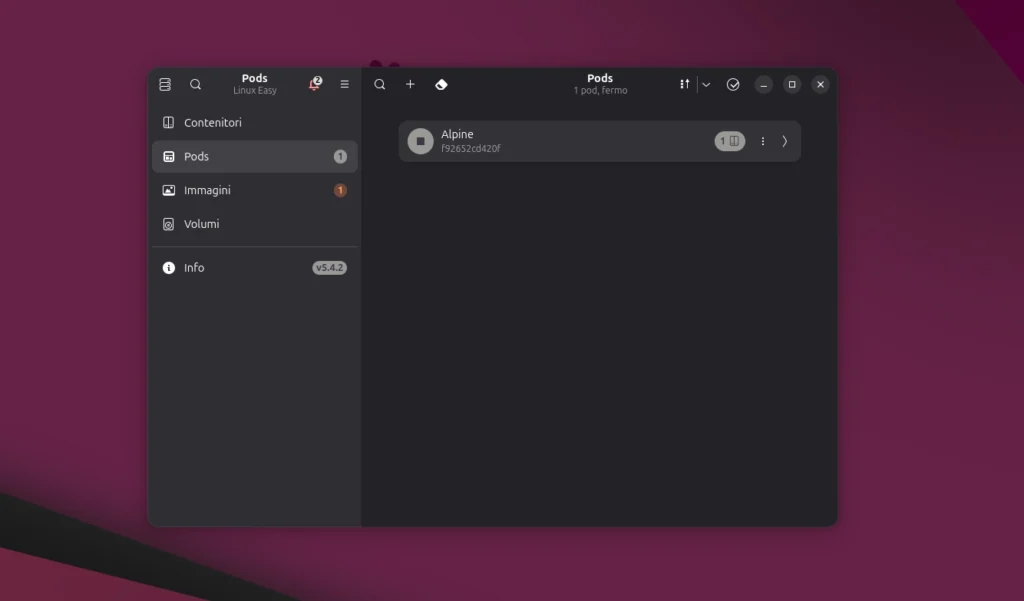Toggle the Alpine pod stop control
Viewport: 1024px width, 601px height.
click(x=419, y=140)
